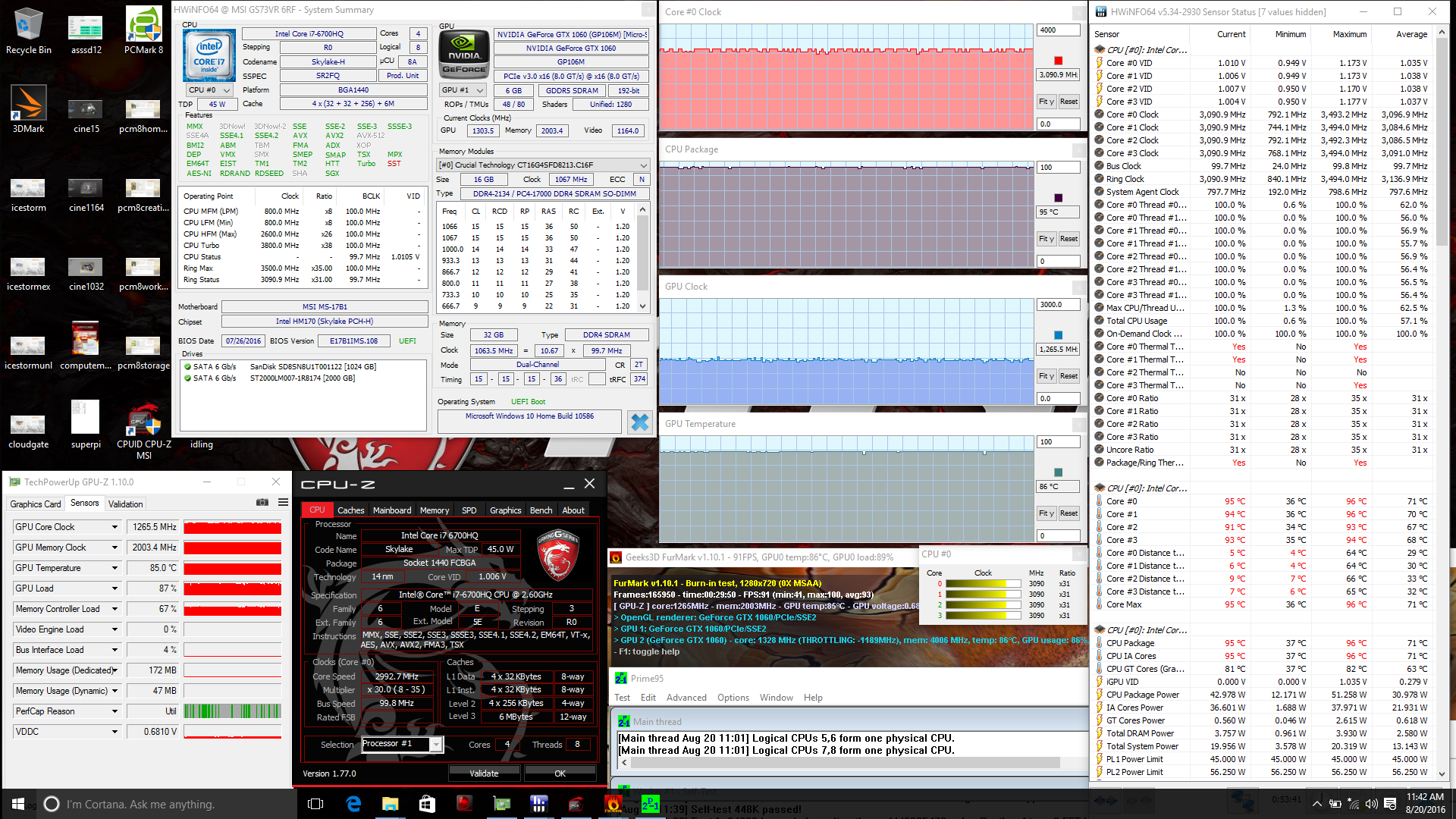Image resolution: width=1456 pixels, height=819 pixels.
Task: Click the system tray volume icon
Action: [x=1371, y=804]
